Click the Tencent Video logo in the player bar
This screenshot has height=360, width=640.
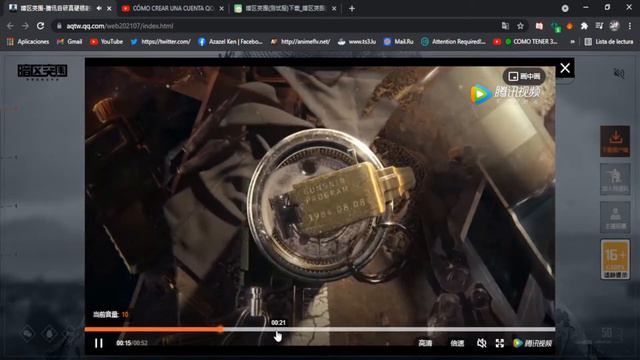pos(532,343)
